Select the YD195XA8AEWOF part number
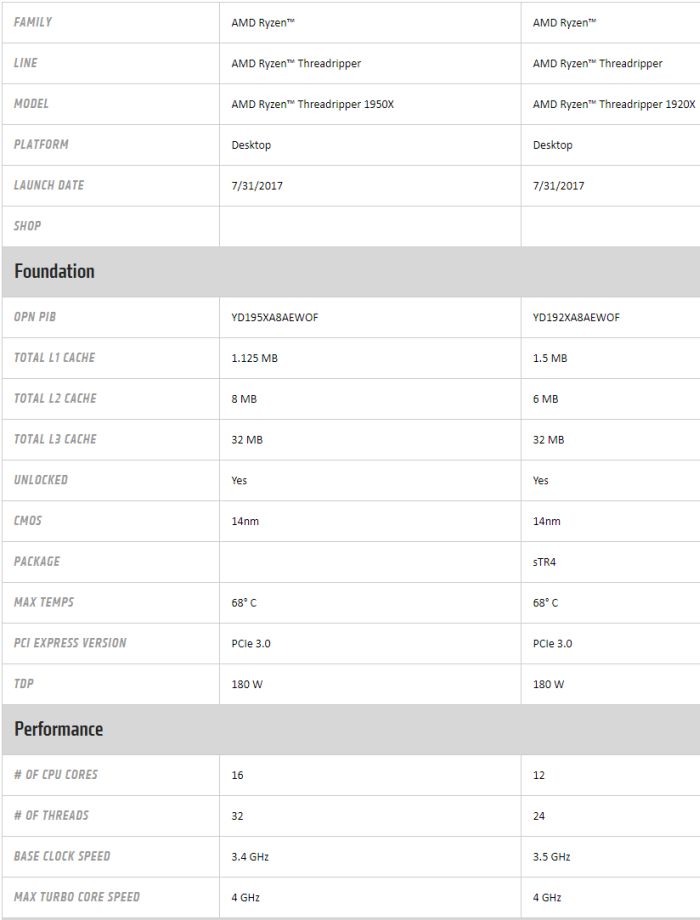This screenshot has width=700, height=920. [275, 317]
